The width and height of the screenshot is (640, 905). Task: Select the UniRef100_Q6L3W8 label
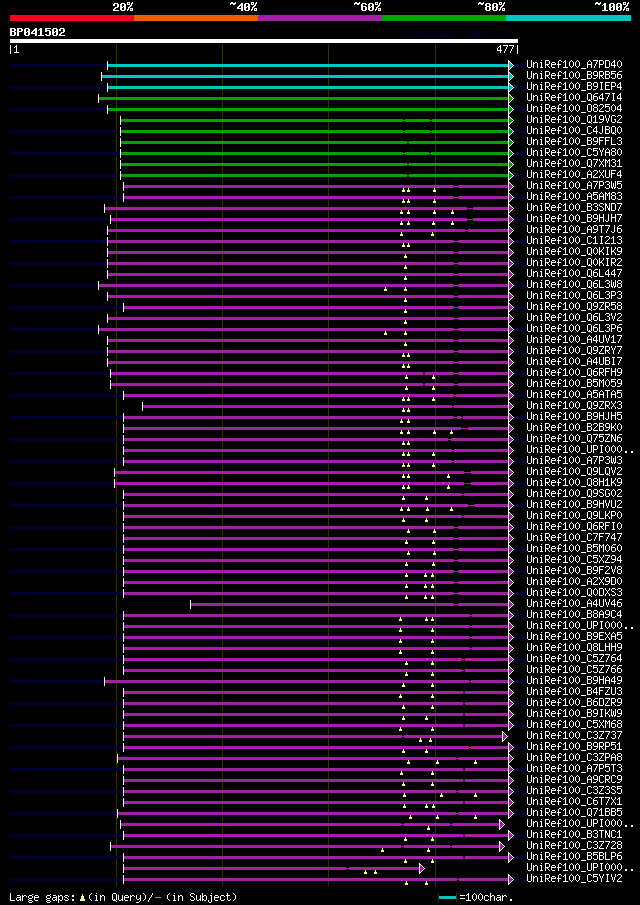[x=574, y=284]
